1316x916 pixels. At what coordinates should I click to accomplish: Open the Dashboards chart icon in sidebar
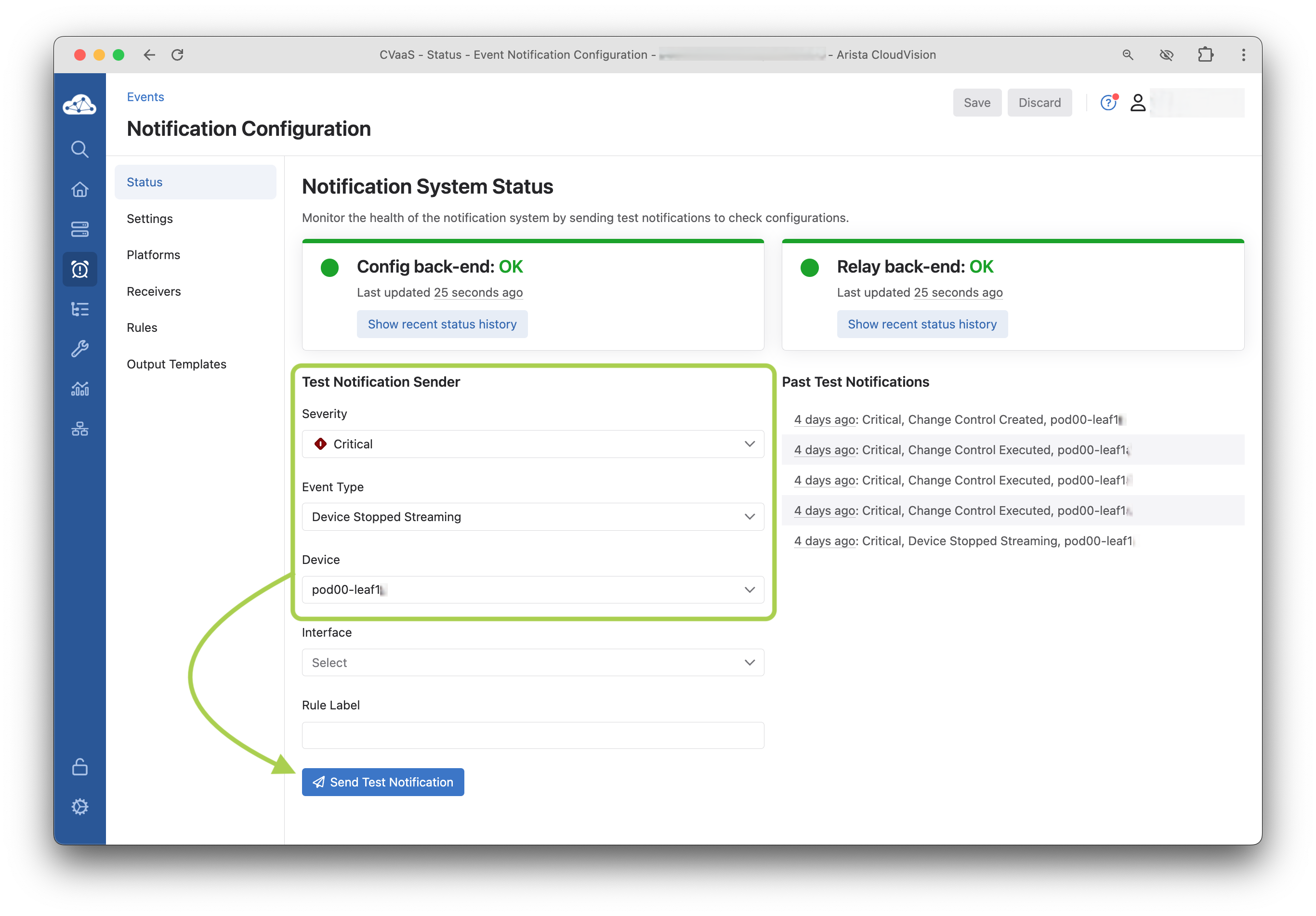[x=79, y=389]
